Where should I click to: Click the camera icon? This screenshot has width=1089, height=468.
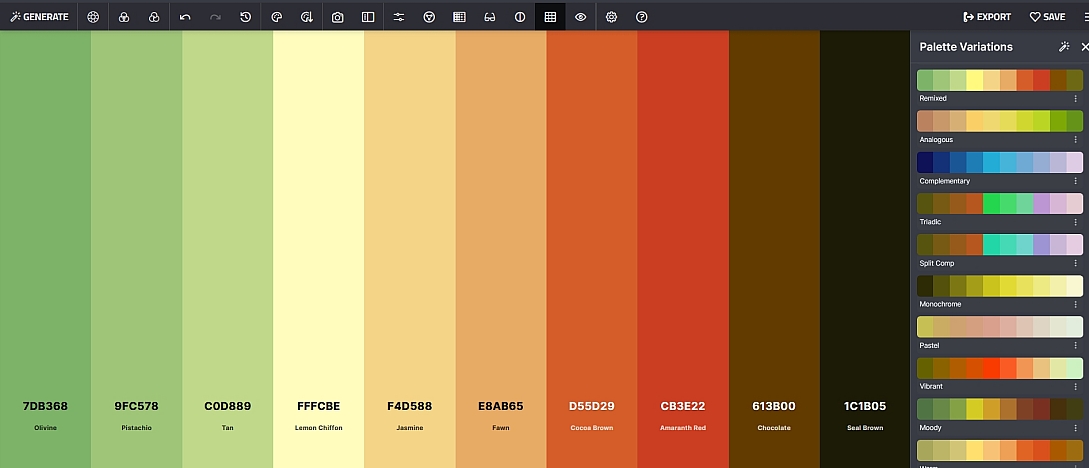click(x=338, y=17)
